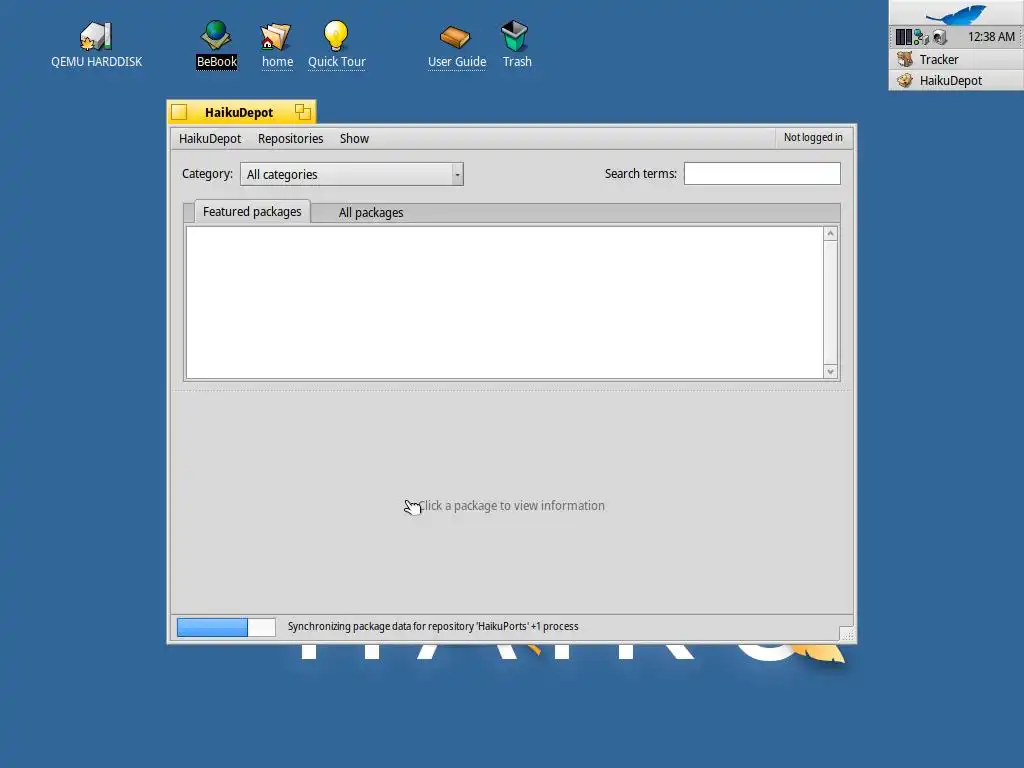Click the ProcessController tray icon
Image resolution: width=1024 pixels, height=768 pixels.
904,37
